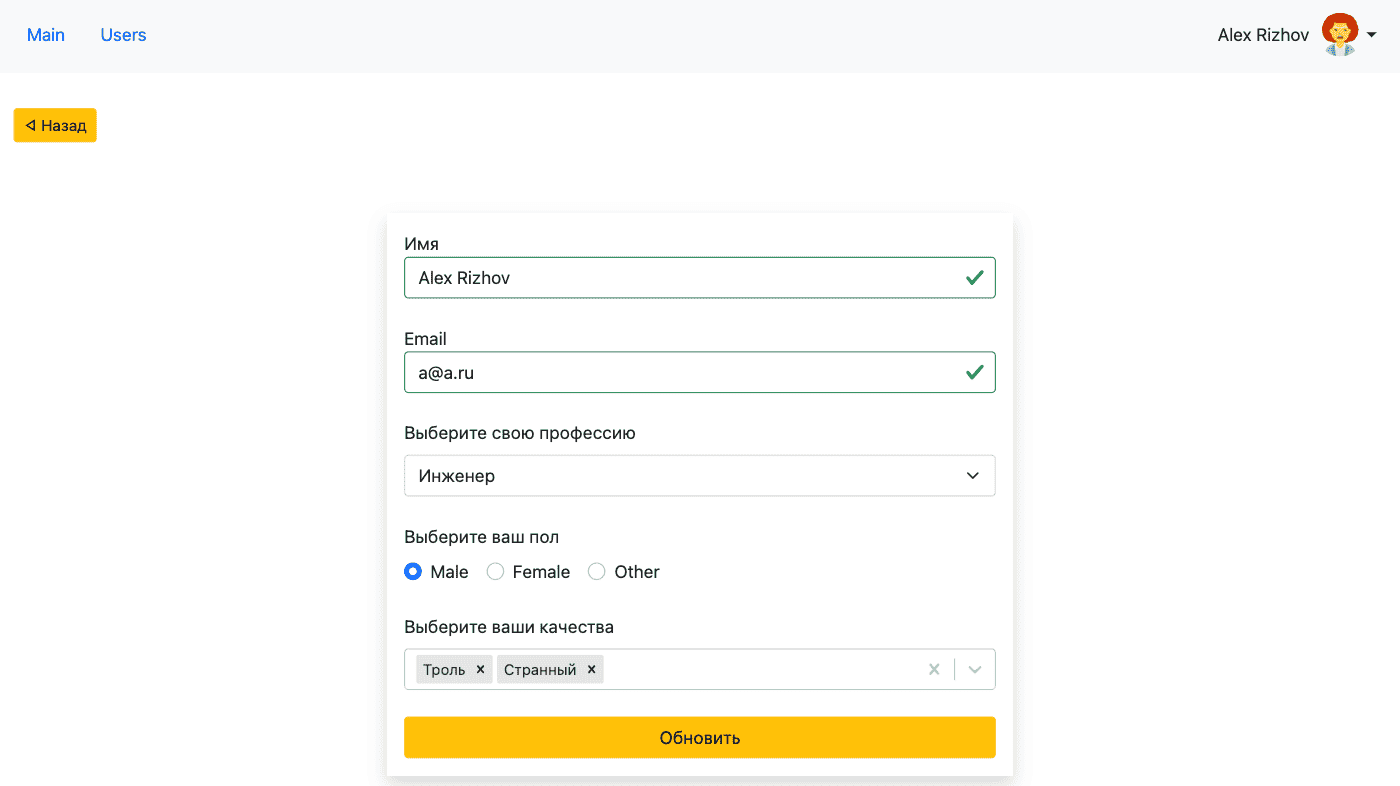Click the user avatar icon
The height and width of the screenshot is (786, 1400).
pyautogui.click(x=1339, y=35)
